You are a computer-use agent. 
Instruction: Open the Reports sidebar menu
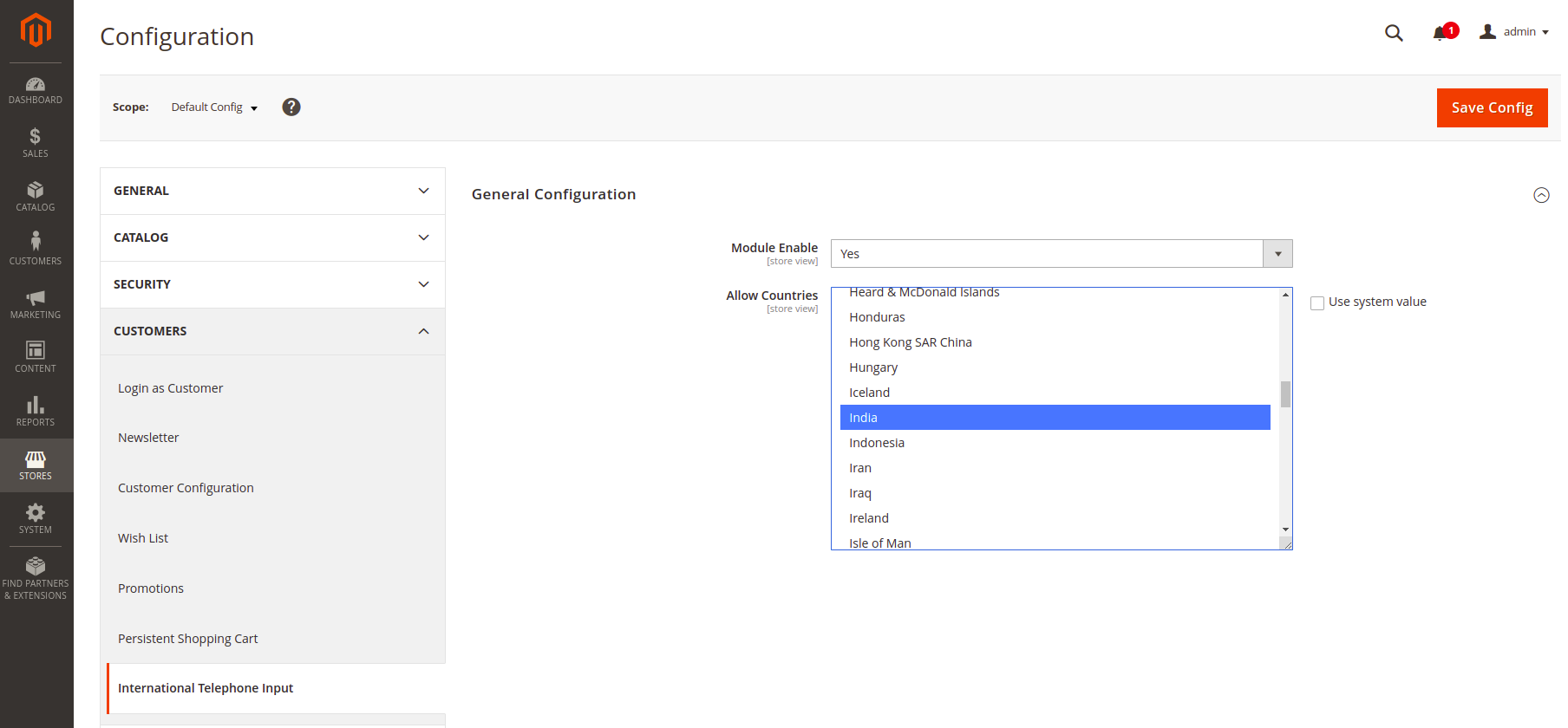click(36, 411)
